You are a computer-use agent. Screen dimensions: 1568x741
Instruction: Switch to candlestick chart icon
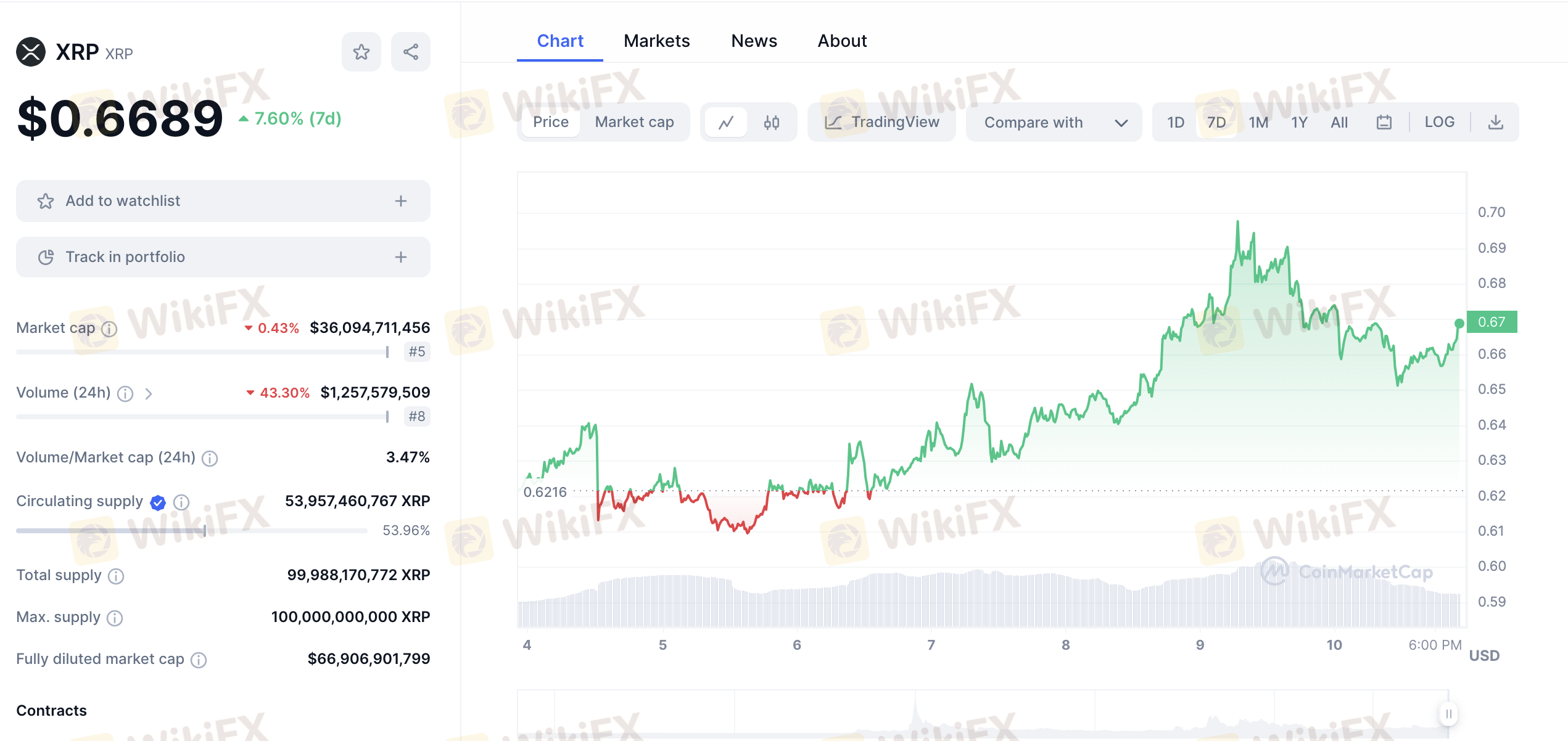pyautogui.click(x=771, y=122)
